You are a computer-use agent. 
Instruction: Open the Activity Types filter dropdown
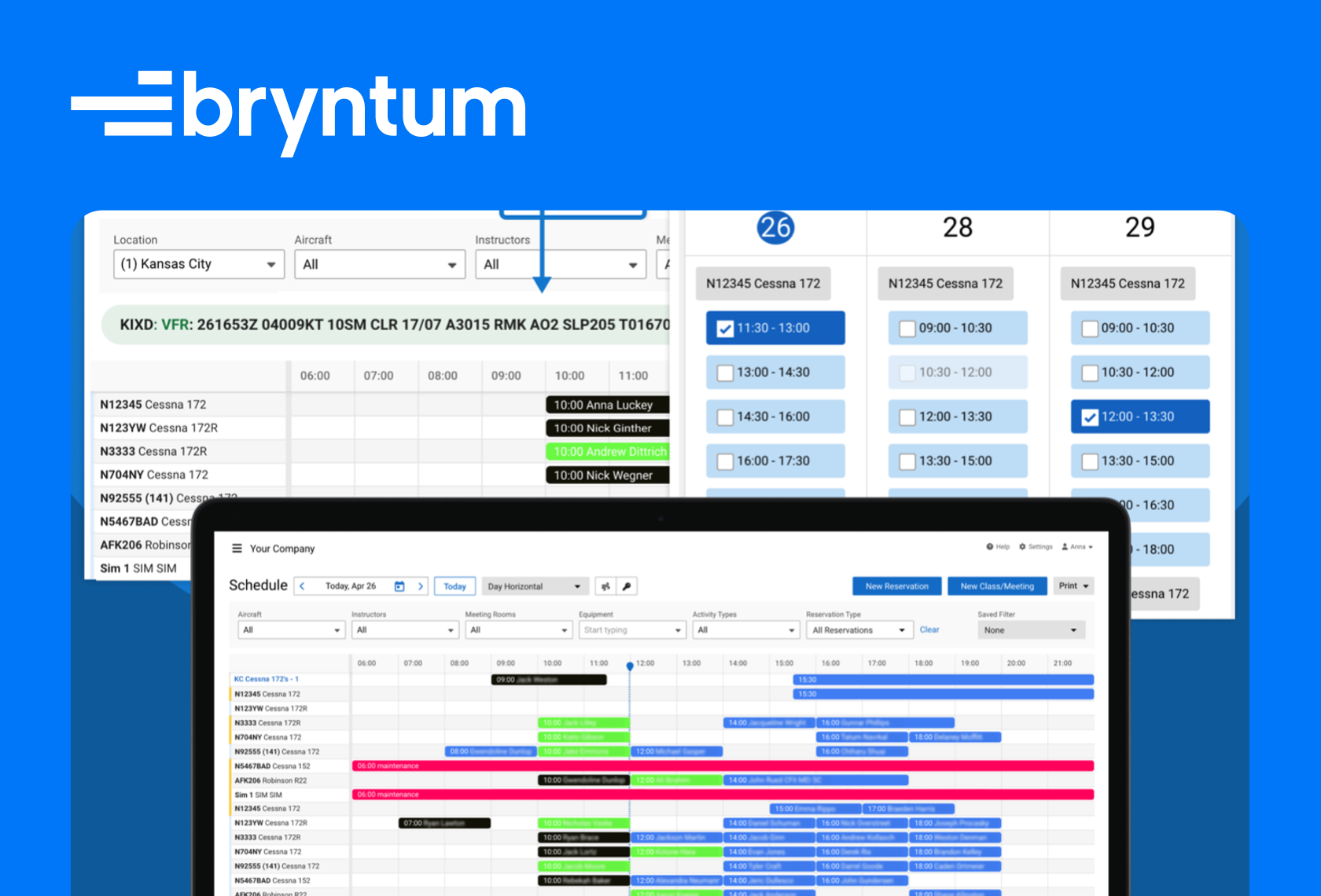pos(746,630)
